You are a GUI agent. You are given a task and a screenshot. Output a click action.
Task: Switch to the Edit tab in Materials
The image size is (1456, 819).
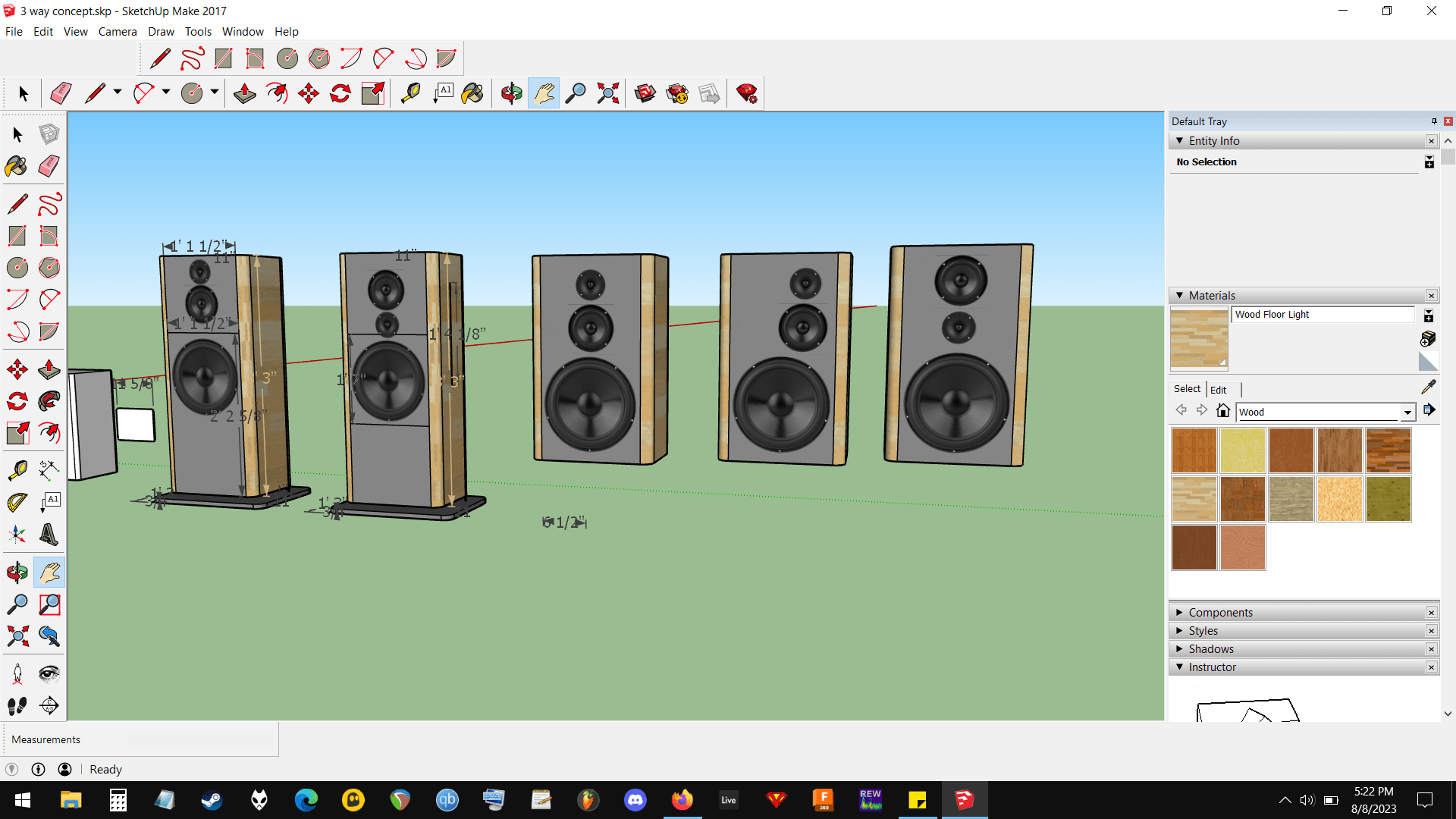pyautogui.click(x=1219, y=390)
